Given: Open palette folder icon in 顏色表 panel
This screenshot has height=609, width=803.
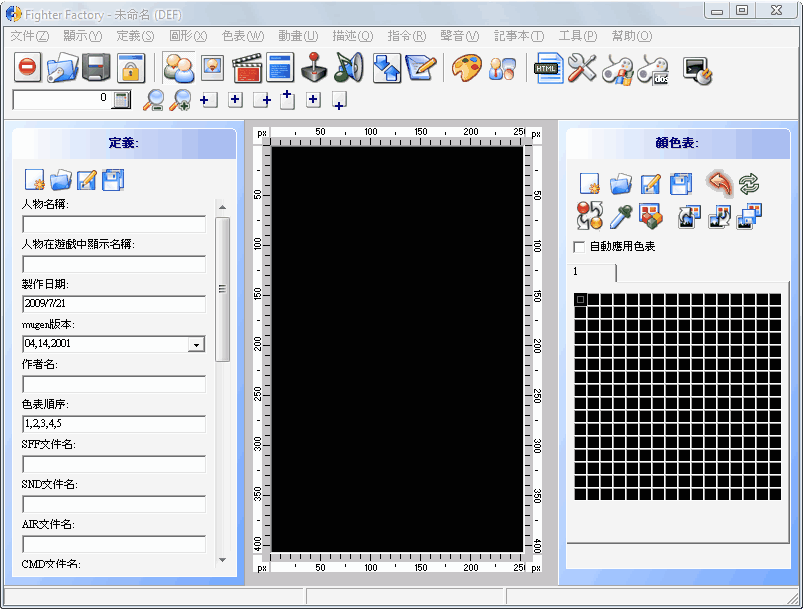Looking at the screenshot, I should click(x=620, y=184).
